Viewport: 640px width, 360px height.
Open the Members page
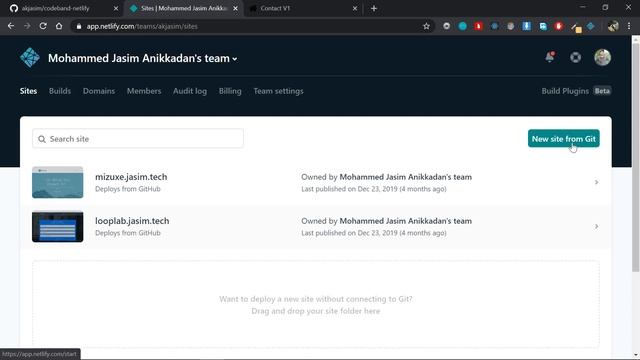[x=144, y=91]
